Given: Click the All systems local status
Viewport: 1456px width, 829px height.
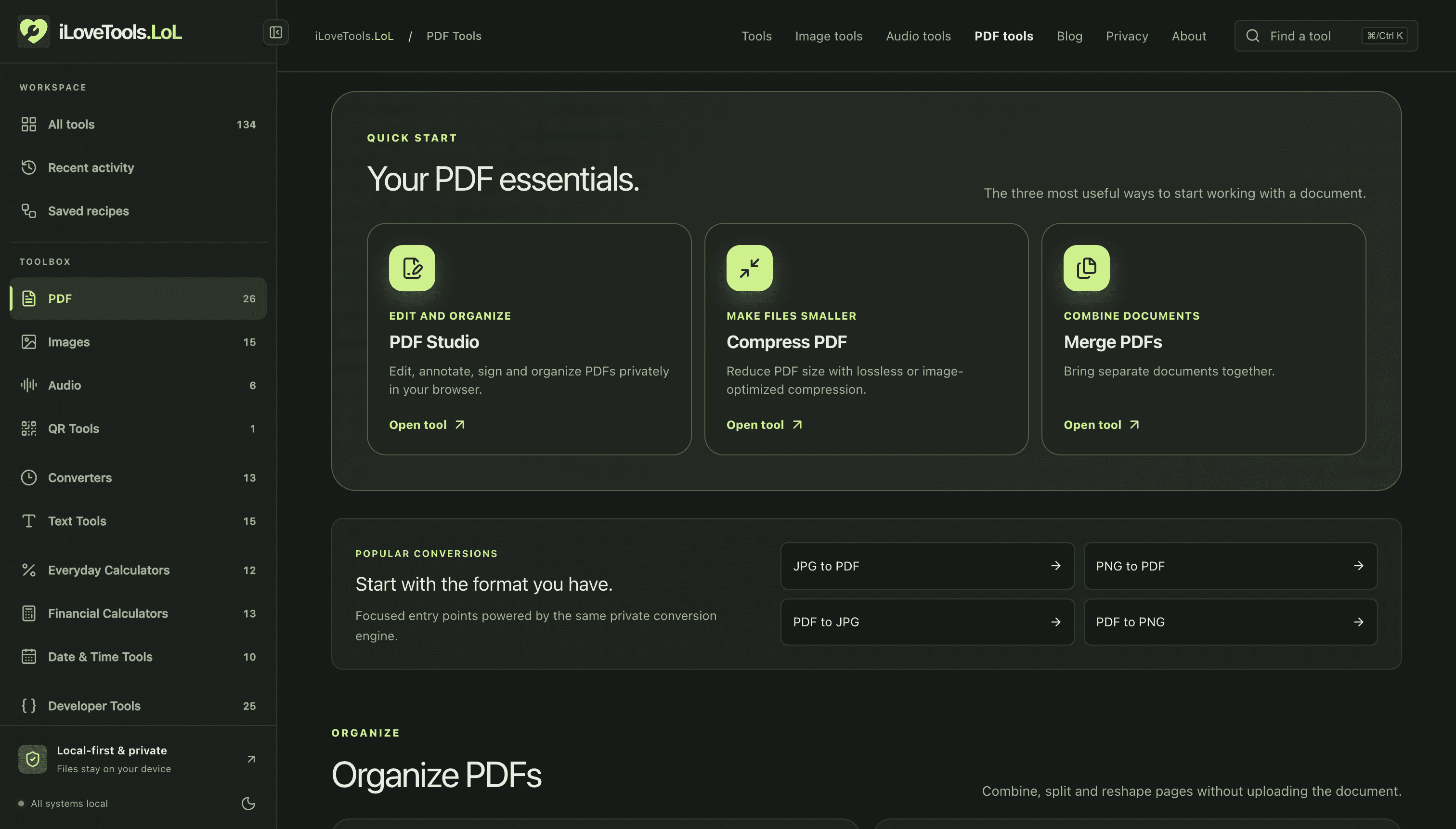Looking at the screenshot, I should coord(63,803).
